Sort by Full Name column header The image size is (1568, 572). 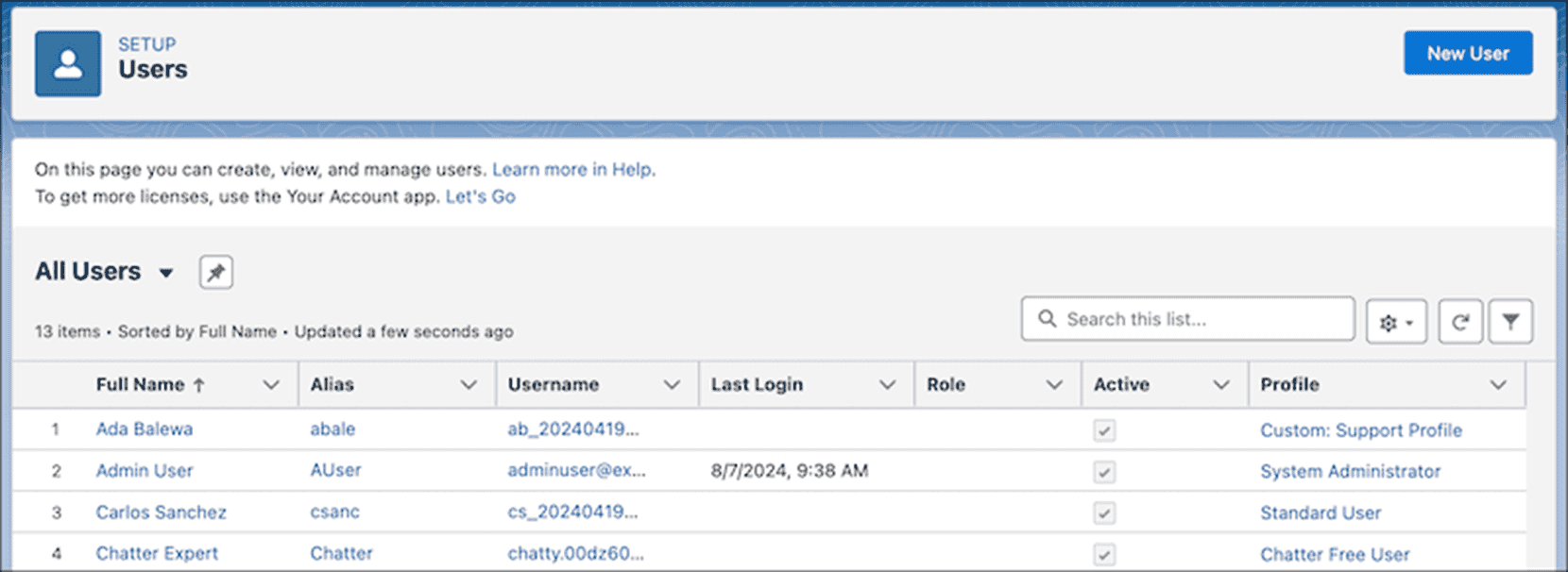pos(140,385)
